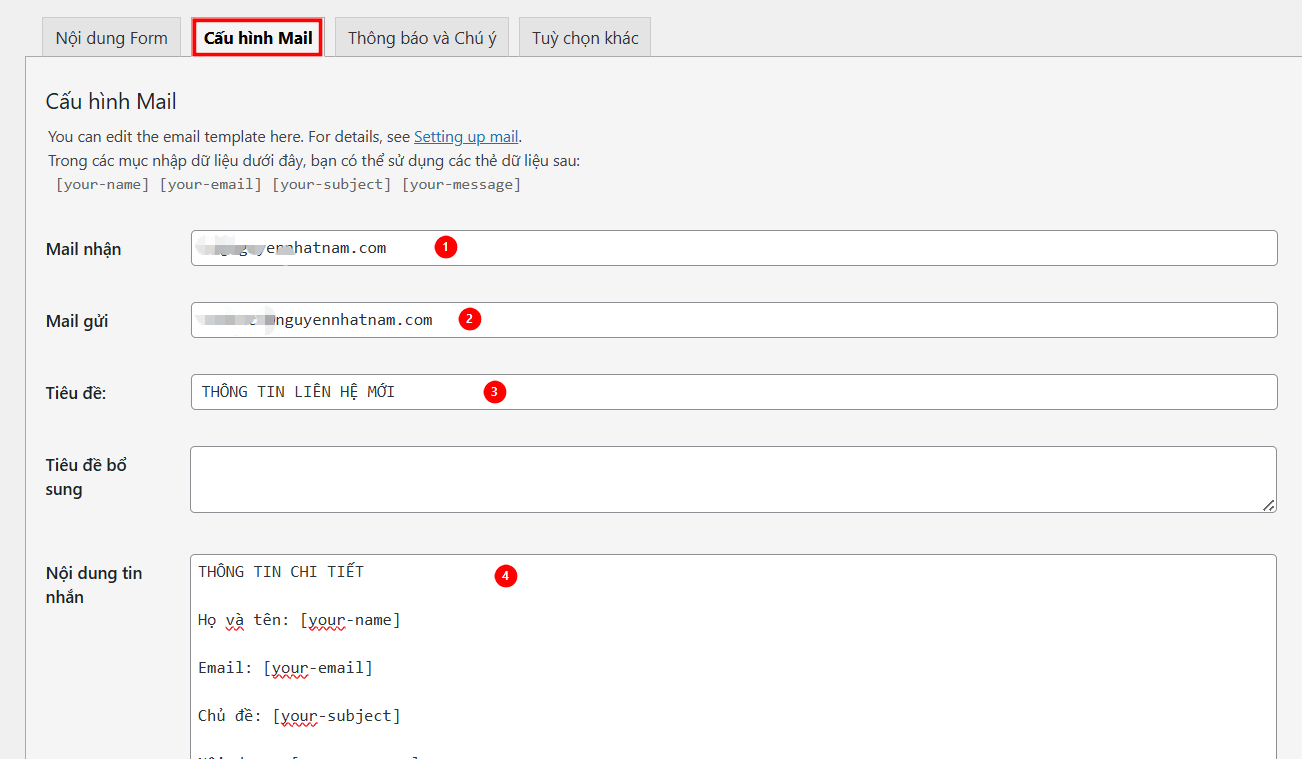This screenshot has height=759, width=1302.
Task: Open the Thông báo và Chú ý tab
Action: (422, 38)
